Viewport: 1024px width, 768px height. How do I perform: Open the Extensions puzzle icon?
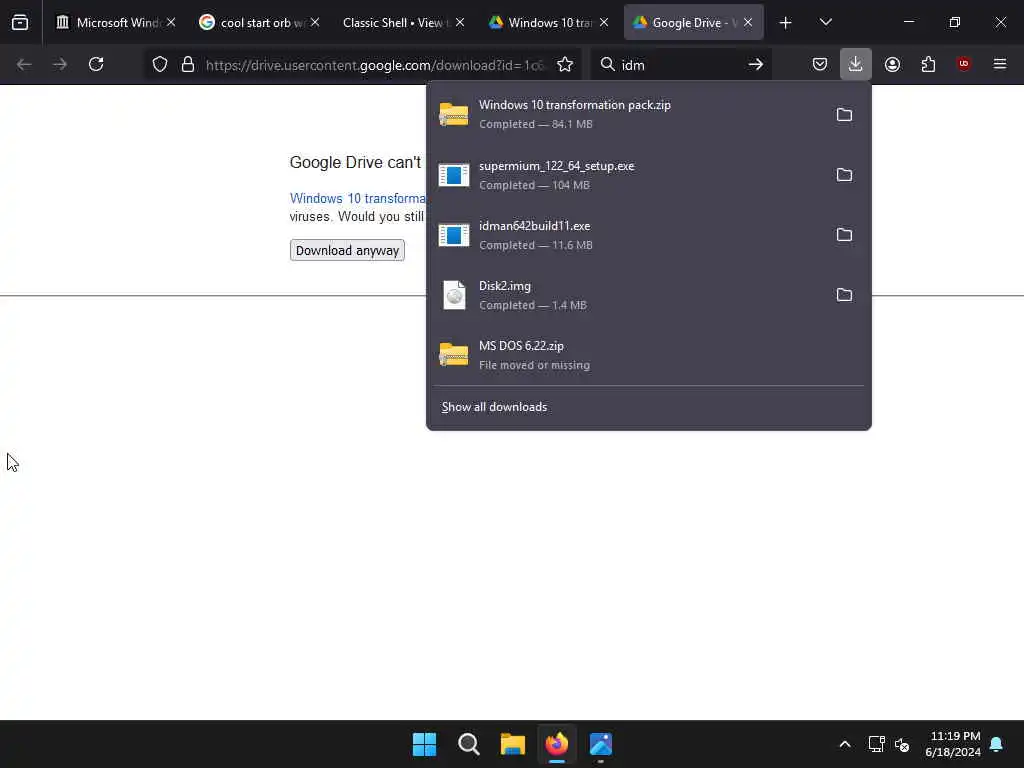point(928,64)
